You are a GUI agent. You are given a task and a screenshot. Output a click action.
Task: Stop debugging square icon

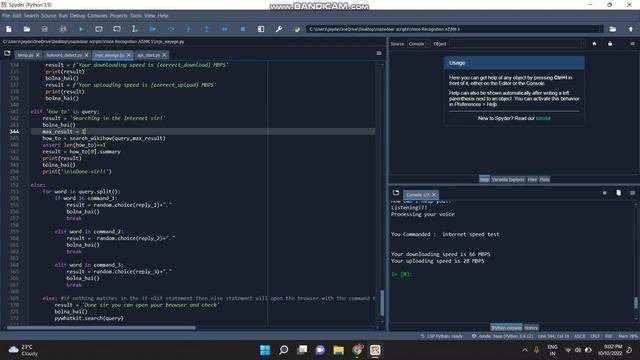[x=243, y=29]
